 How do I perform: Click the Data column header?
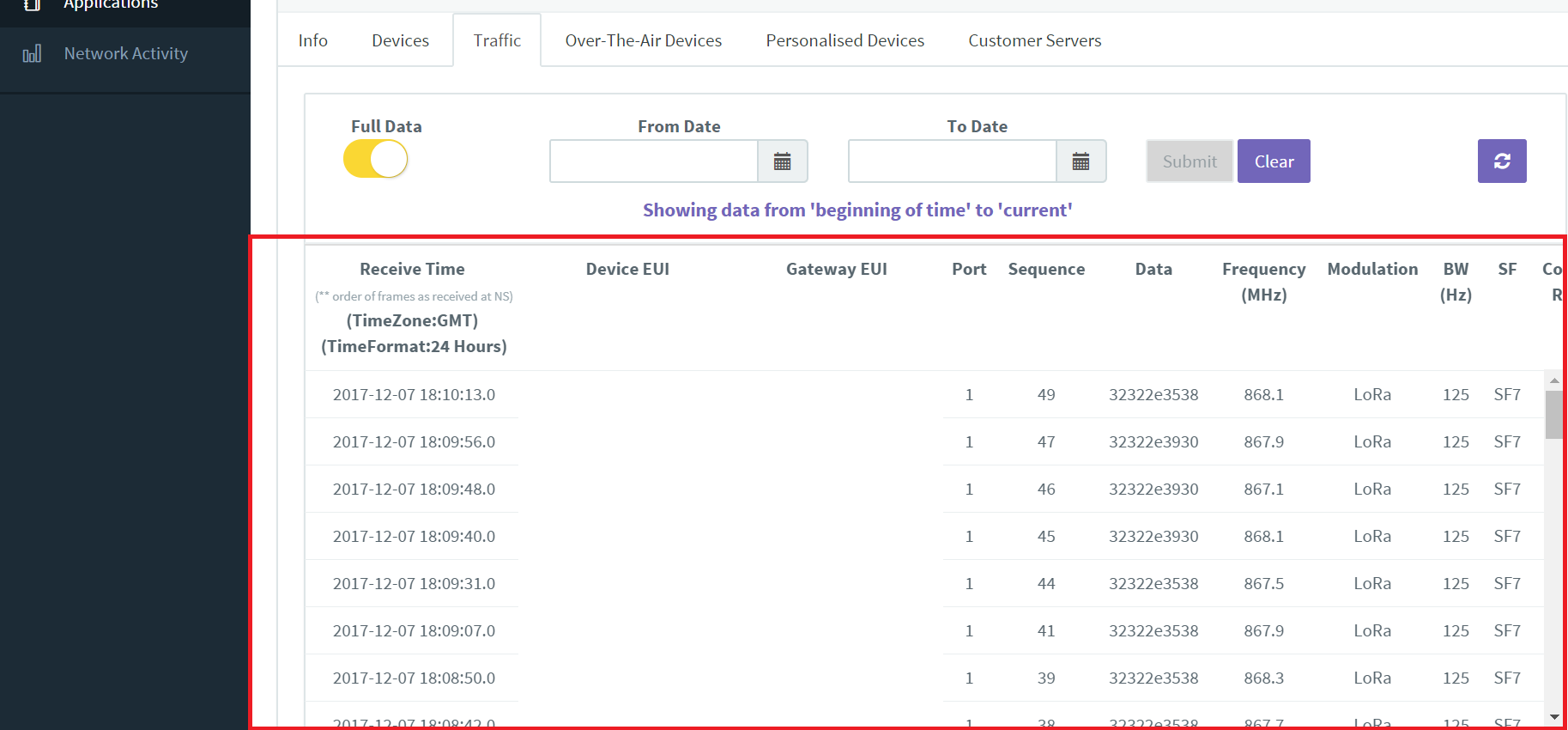click(x=1153, y=269)
